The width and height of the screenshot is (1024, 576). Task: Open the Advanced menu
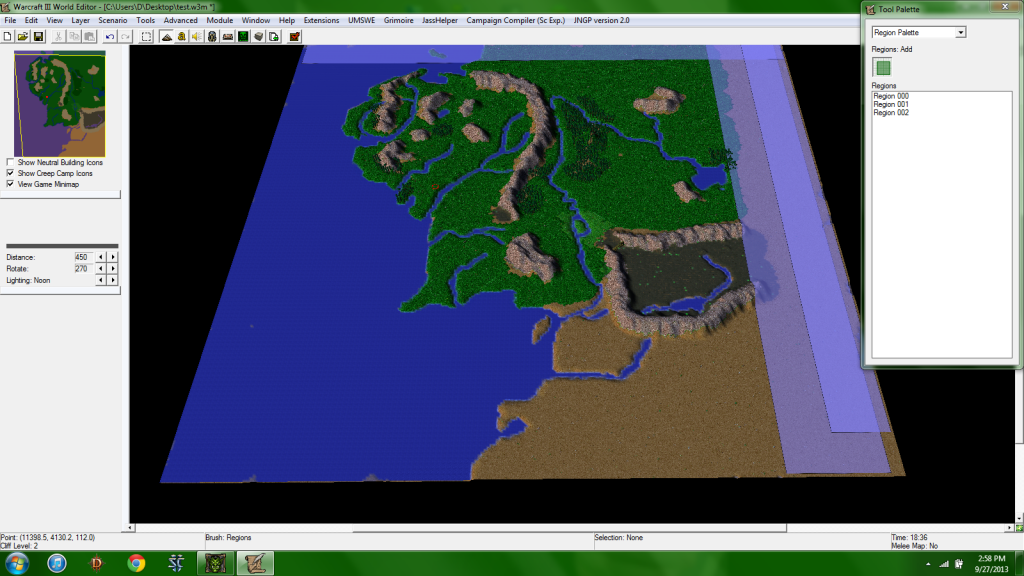181,20
